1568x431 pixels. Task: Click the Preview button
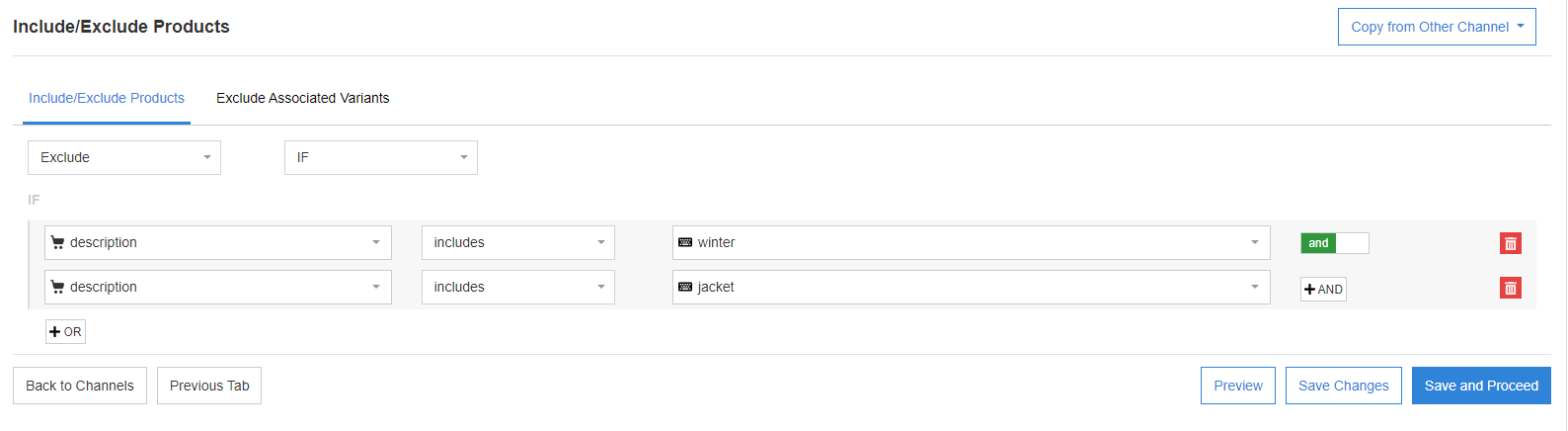[x=1237, y=386]
